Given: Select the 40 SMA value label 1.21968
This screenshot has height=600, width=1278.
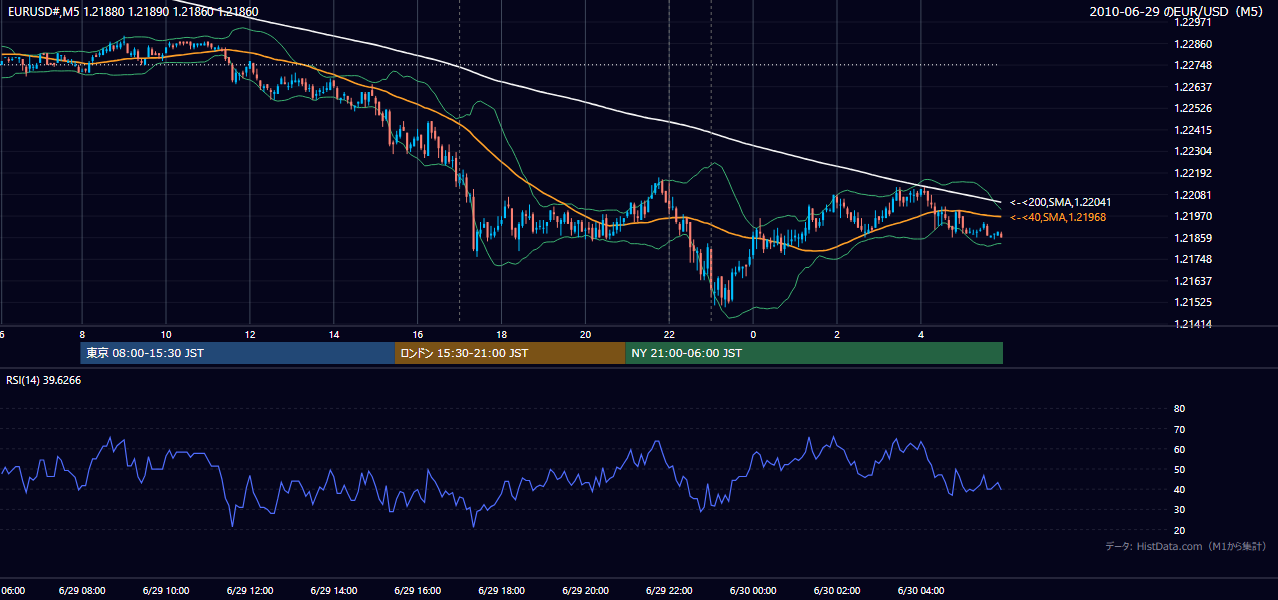Looking at the screenshot, I should tap(1057, 217).
